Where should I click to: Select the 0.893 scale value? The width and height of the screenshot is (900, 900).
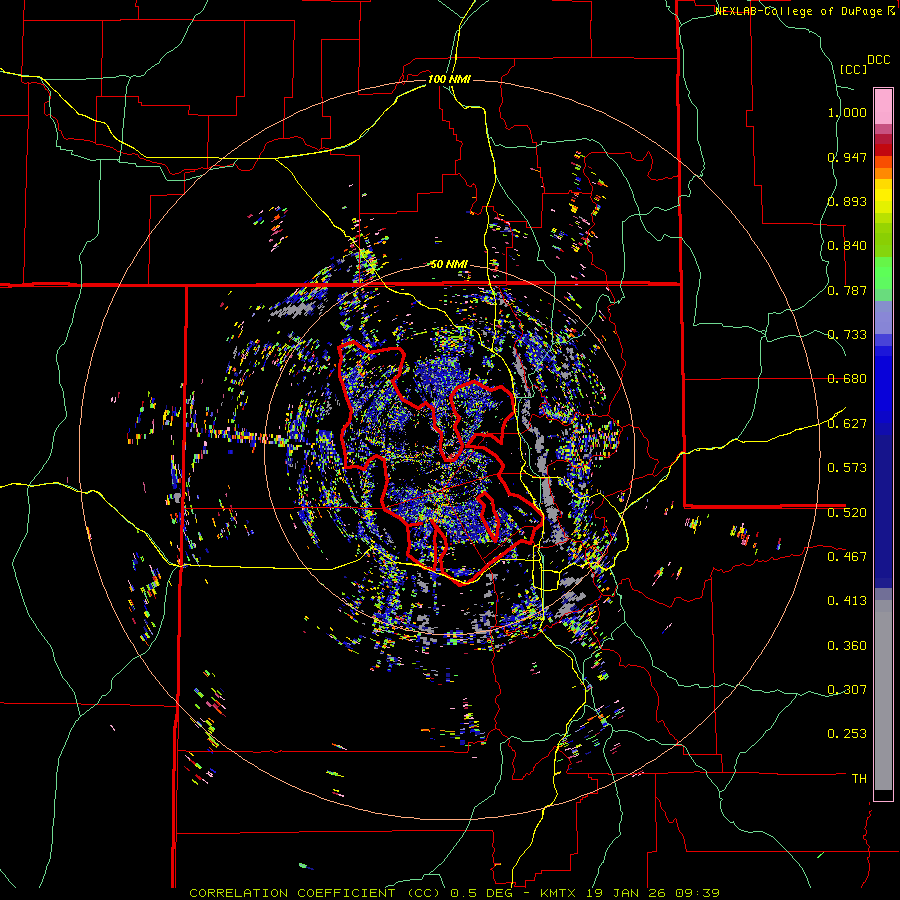point(847,201)
